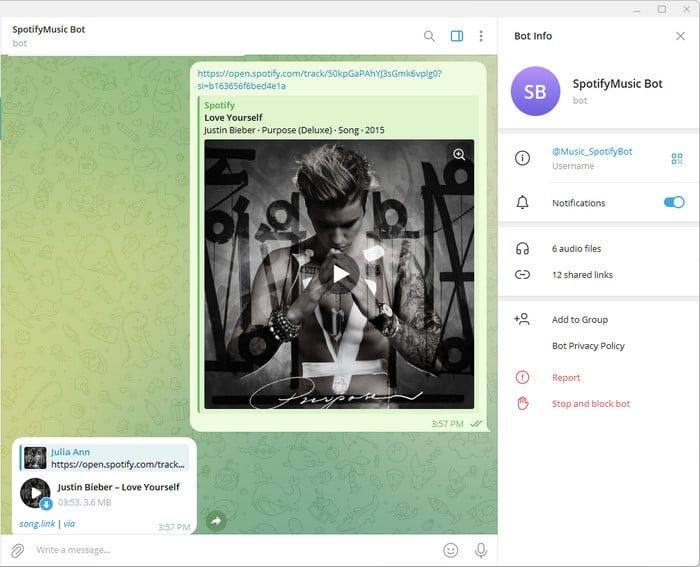
Task: Click the info circle icon beside username
Action: (x=522, y=158)
